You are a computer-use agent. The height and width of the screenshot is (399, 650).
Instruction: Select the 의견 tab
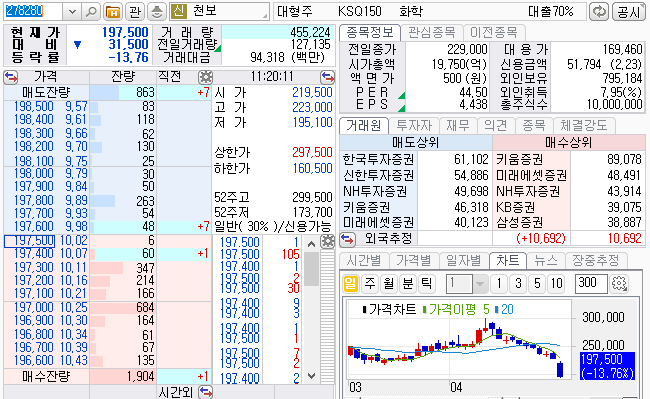[495, 126]
